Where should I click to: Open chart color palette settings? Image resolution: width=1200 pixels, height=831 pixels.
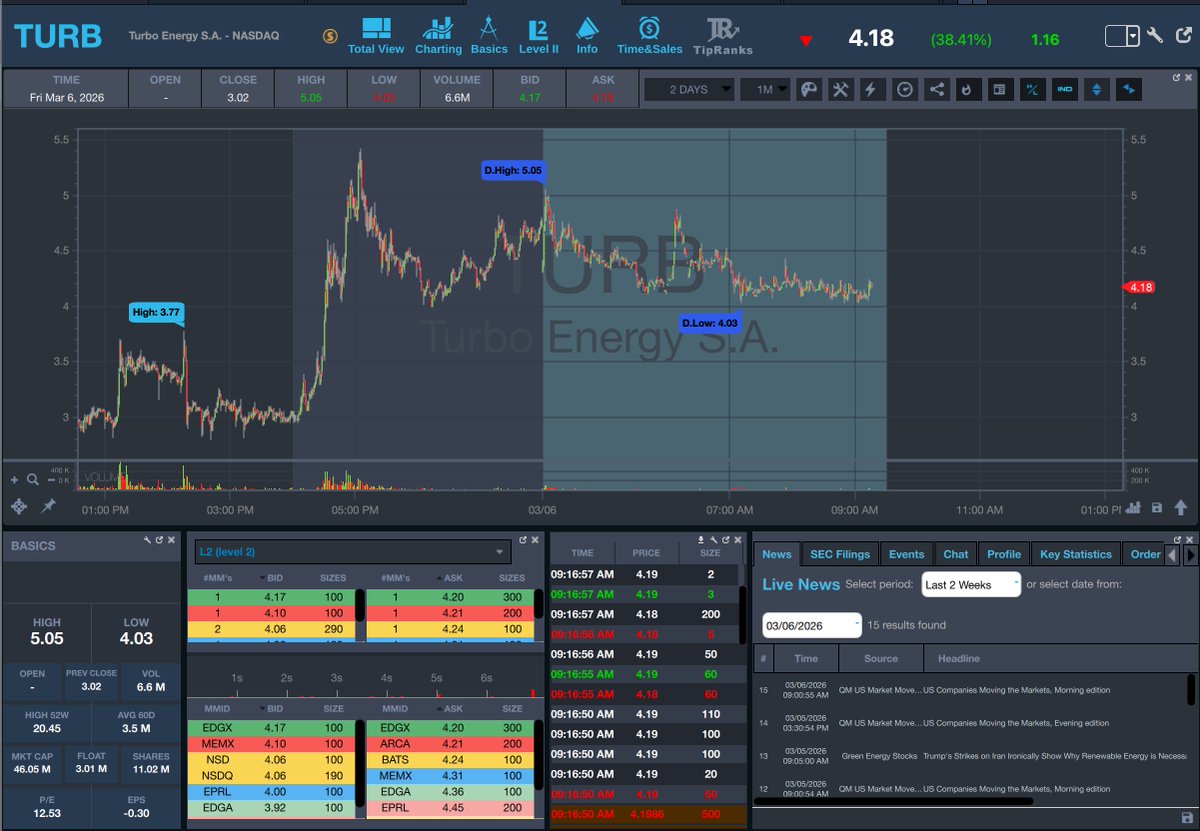[x=809, y=89]
